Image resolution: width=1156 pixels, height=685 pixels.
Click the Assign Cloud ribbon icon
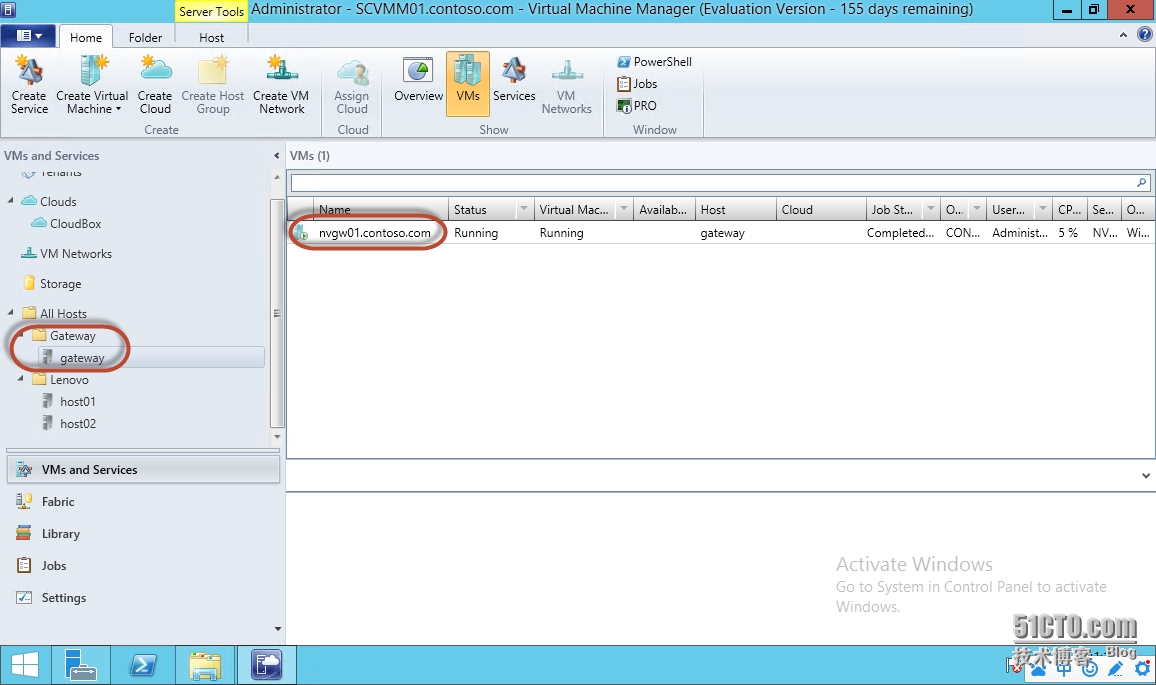pos(352,84)
